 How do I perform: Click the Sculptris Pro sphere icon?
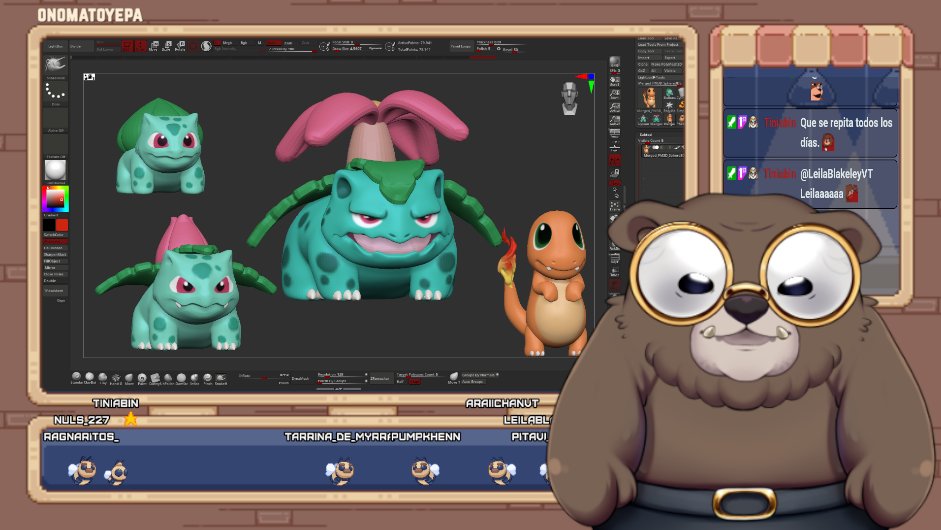point(206,46)
